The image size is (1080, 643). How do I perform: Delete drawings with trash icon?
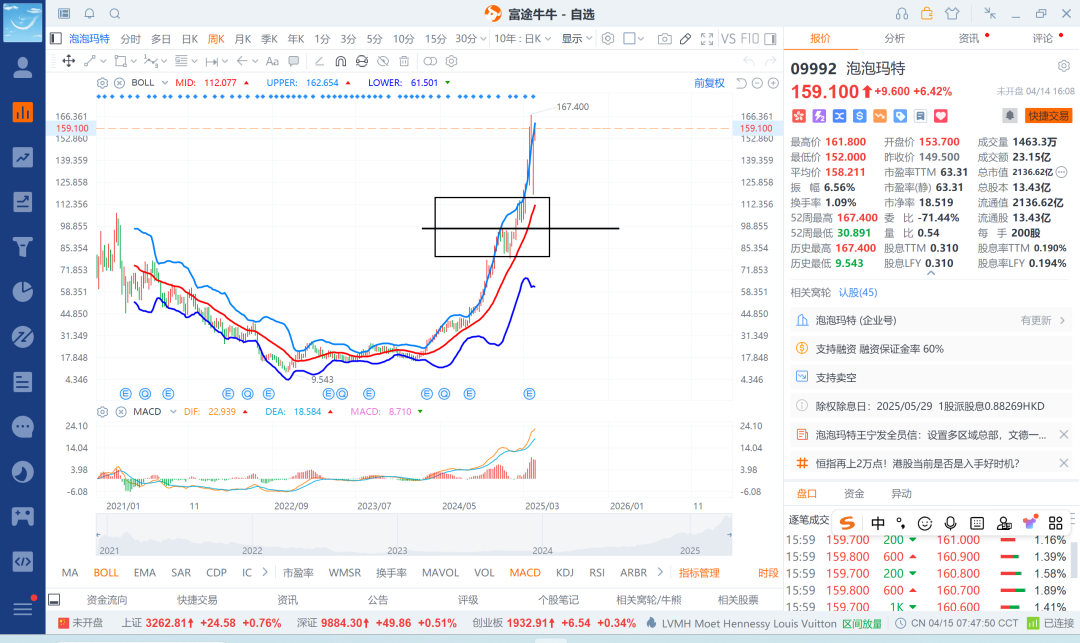click(x=404, y=61)
